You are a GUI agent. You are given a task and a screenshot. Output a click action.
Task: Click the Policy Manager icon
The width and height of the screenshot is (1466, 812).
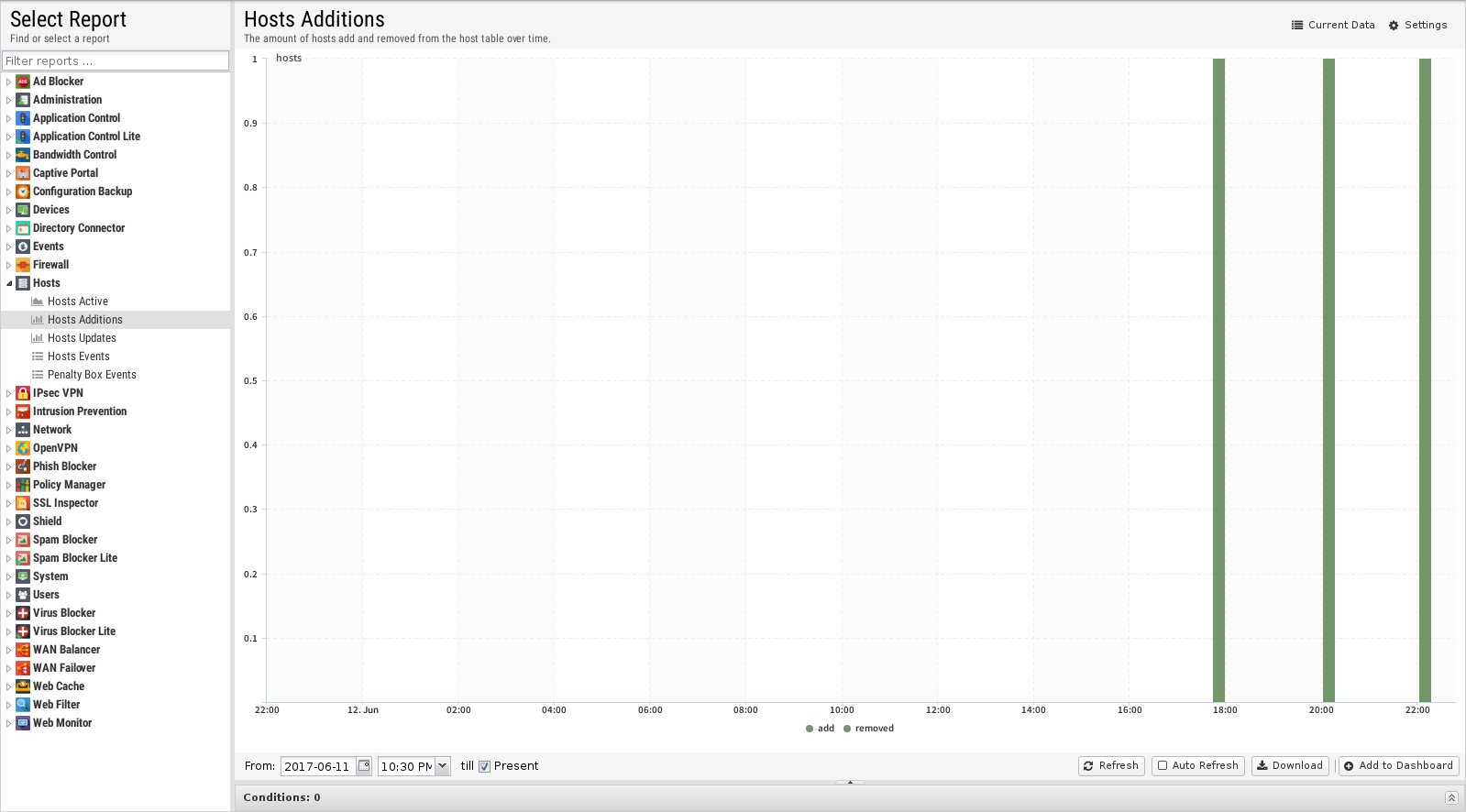23,485
